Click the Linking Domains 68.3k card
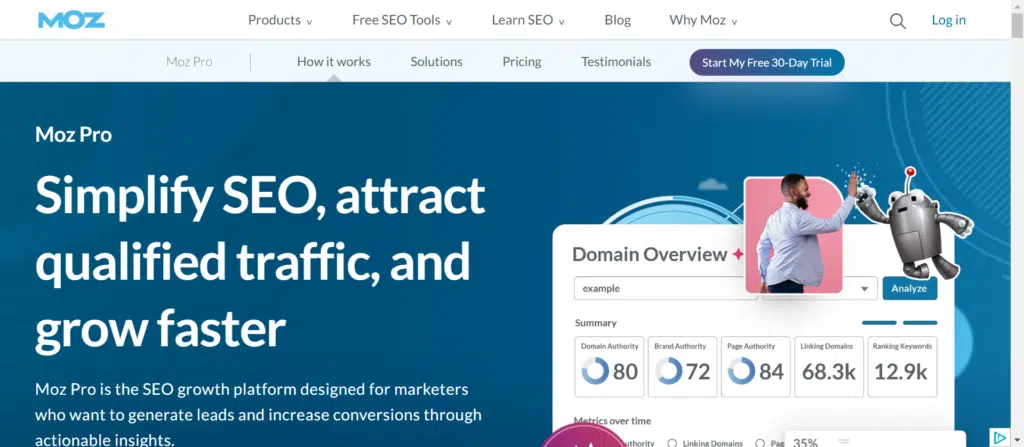1024x447 pixels. click(x=829, y=367)
